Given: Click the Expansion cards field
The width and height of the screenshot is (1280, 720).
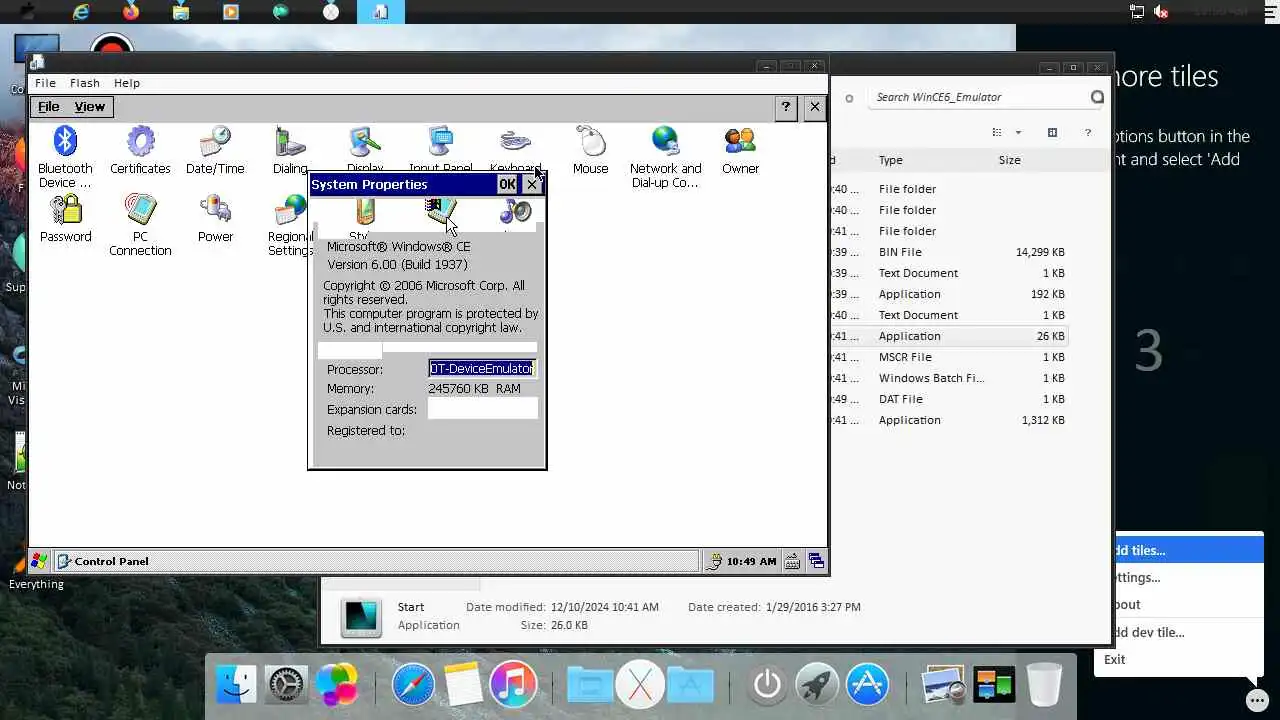Looking at the screenshot, I should [x=482, y=408].
